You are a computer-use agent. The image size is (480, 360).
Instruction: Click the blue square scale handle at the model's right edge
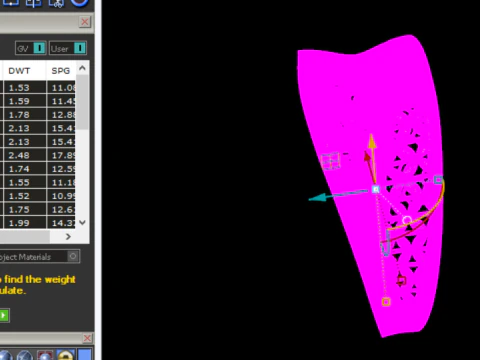(438, 180)
